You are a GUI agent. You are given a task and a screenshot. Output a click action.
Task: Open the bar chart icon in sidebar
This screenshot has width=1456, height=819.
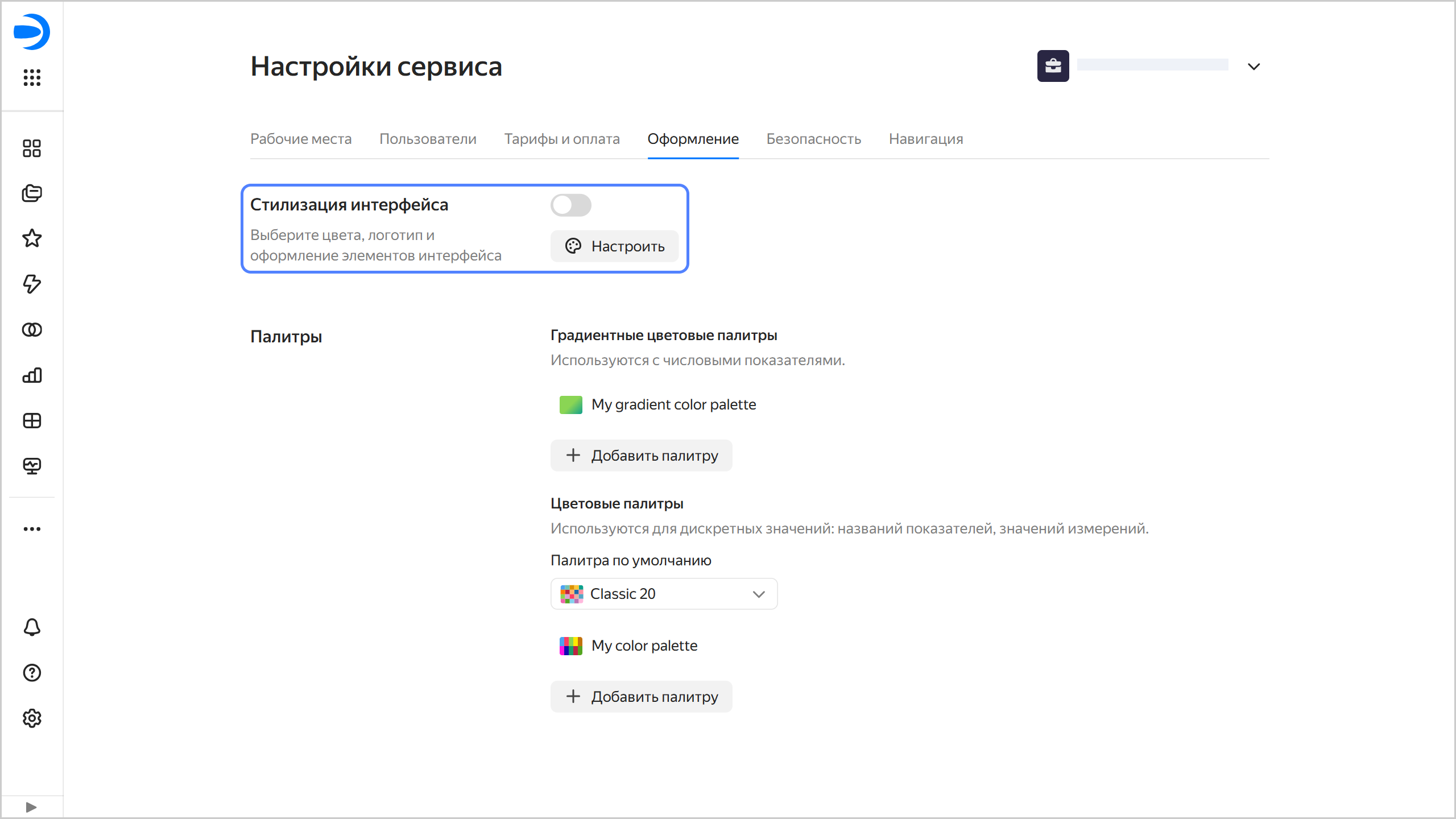(32, 375)
